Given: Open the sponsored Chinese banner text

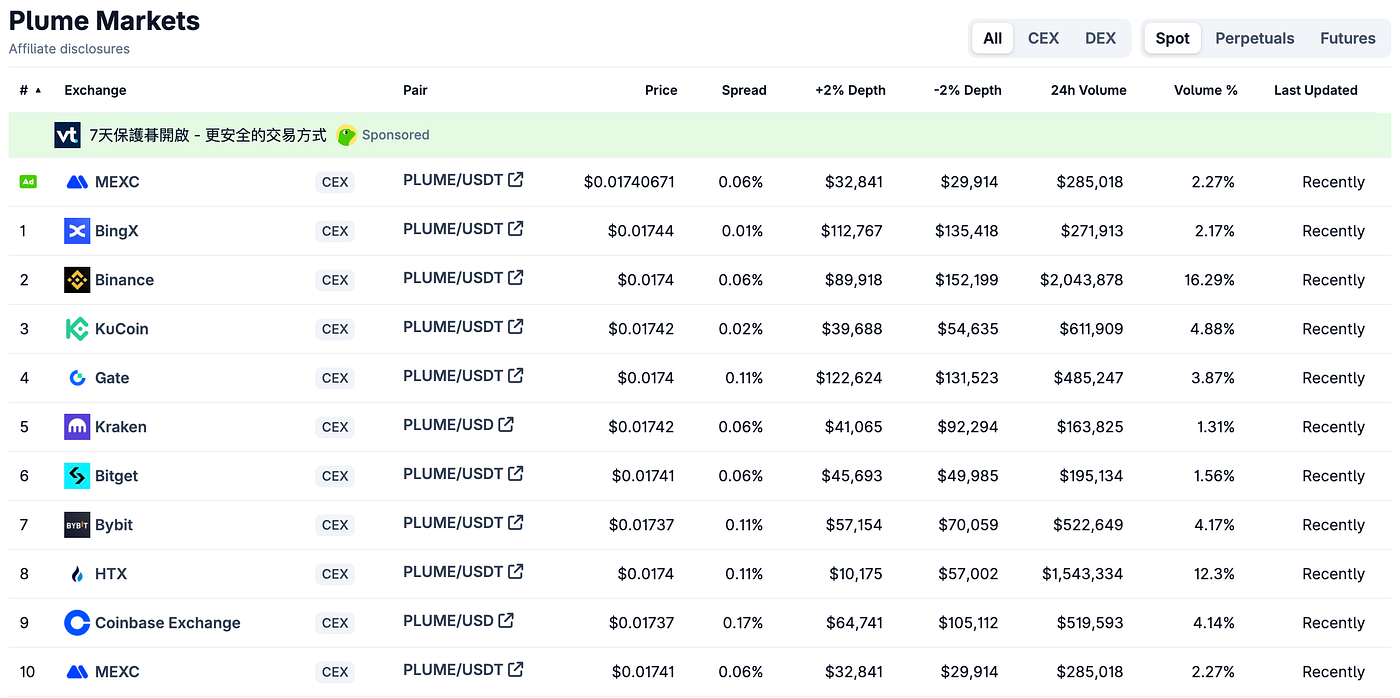Looking at the screenshot, I should coord(208,135).
